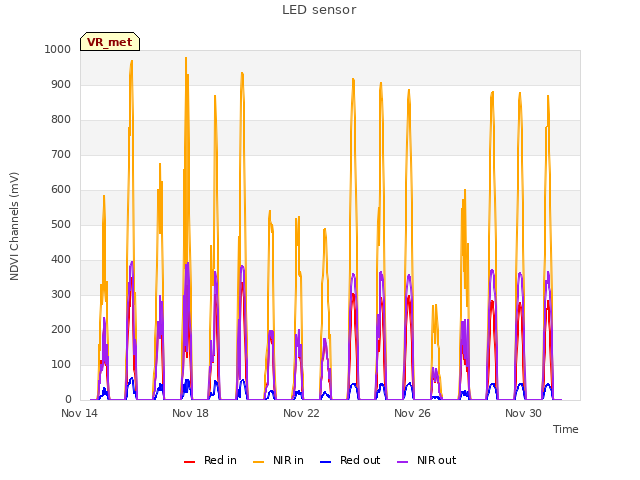
Task: Toggle the Red in legend entry
Action: pos(210,460)
